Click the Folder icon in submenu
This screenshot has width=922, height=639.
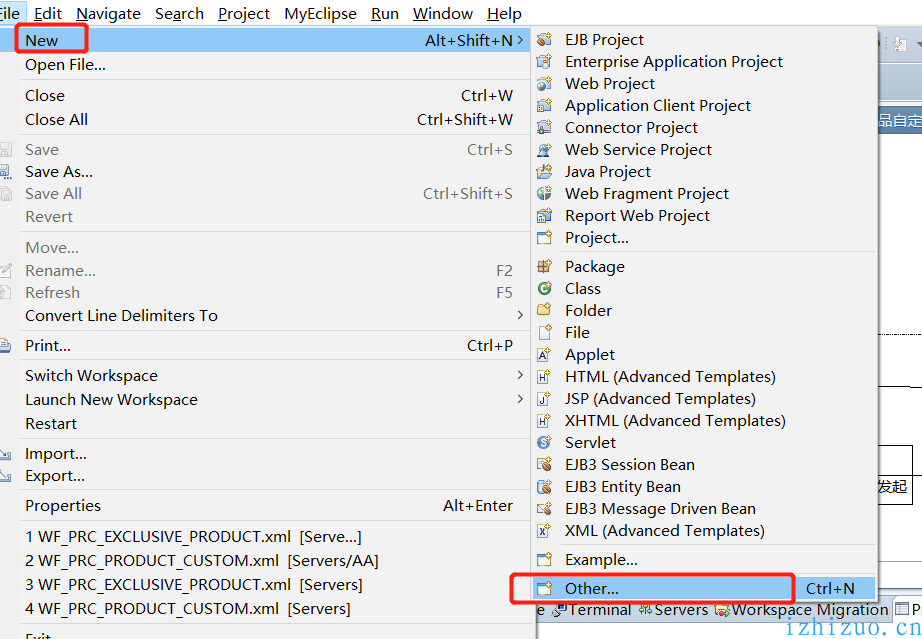point(544,310)
